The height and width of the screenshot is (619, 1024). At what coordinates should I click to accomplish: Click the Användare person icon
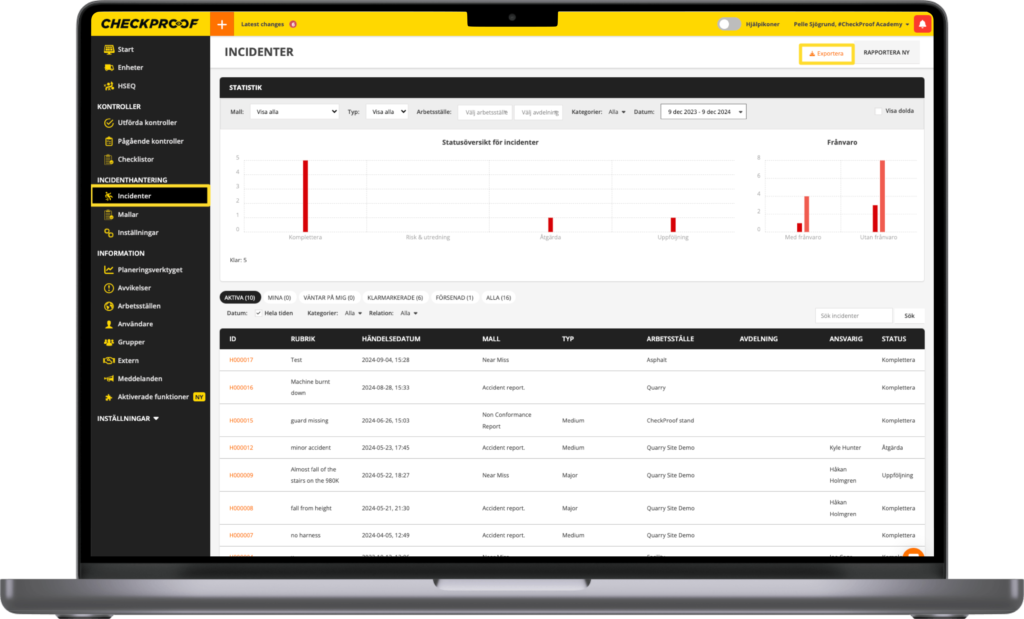click(x=109, y=324)
